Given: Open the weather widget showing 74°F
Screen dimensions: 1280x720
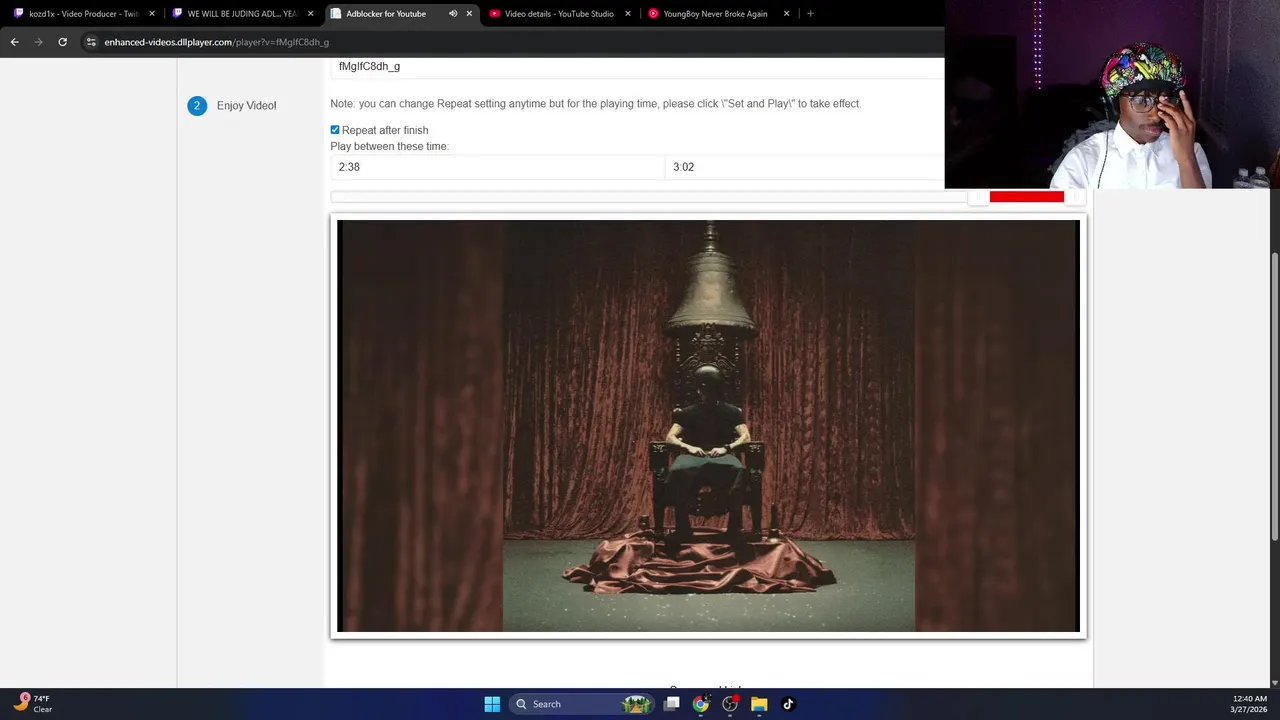Looking at the screenshot, I should tap(33, 704).
